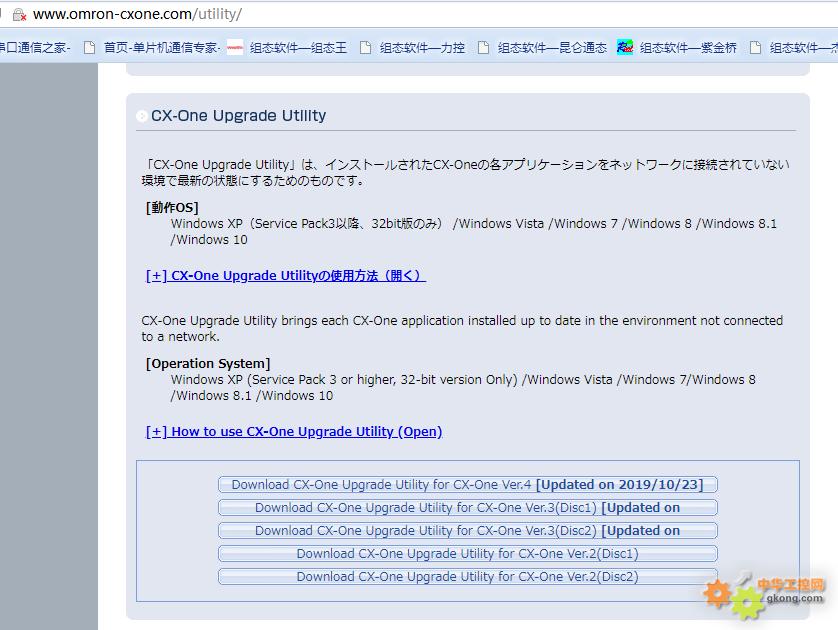Click the 紫金桥 bookmark favicon
The height and width of the screenshot is (630, 838).
[x=625, y=48]
